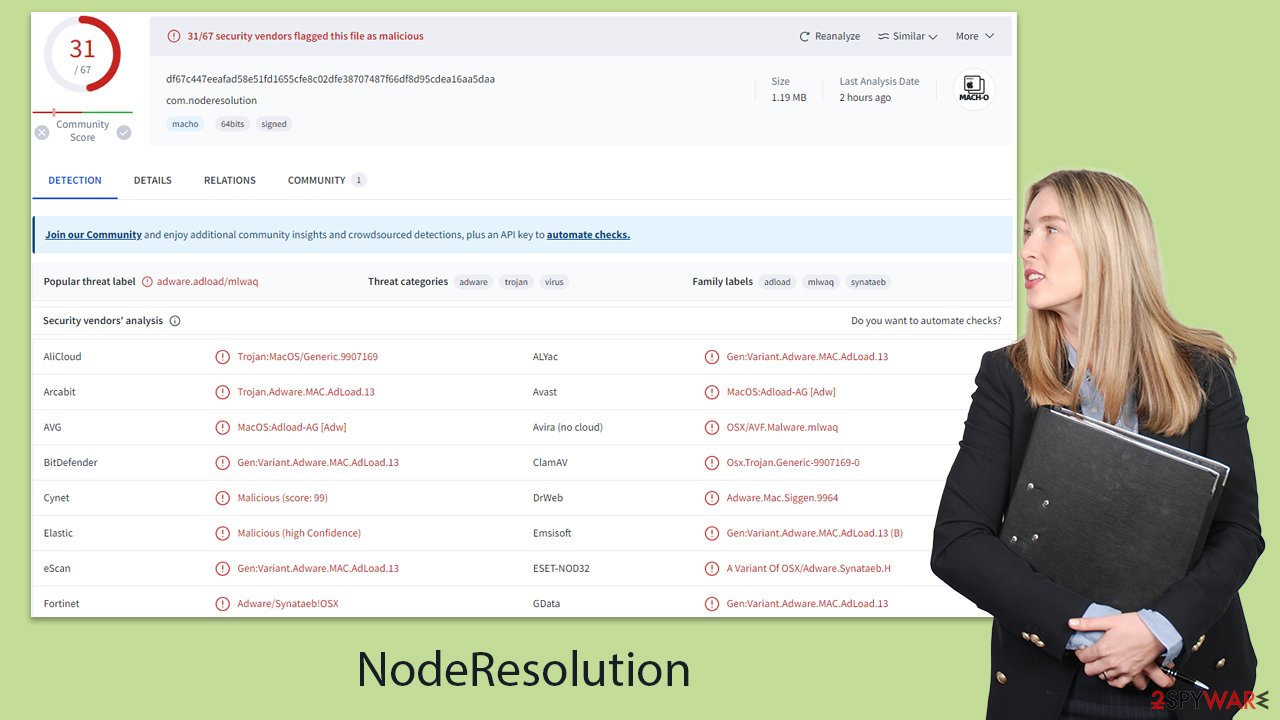Click the Malicious (high Confidence) result
Screen dimensions: 1280x720
(299, 533)
